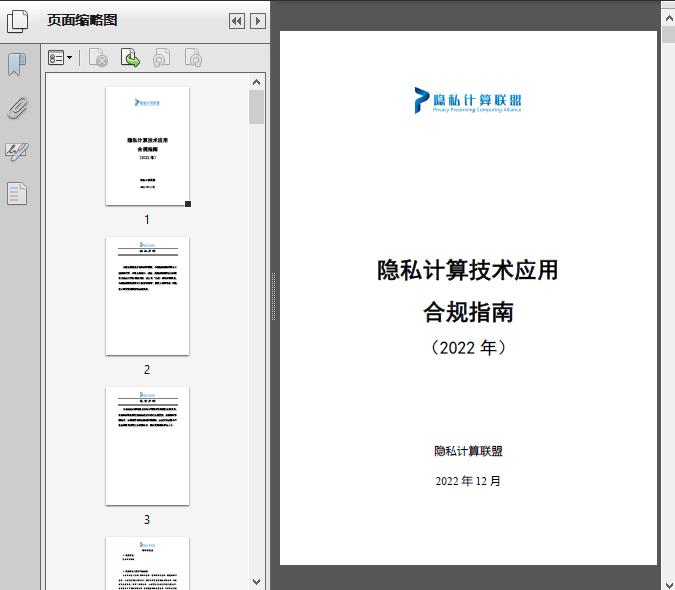Image resolution: width=675 pixels, height=590 pixels.
Task: Click the page number label 1
Action: pyautogui.click(x=147, y=220)
